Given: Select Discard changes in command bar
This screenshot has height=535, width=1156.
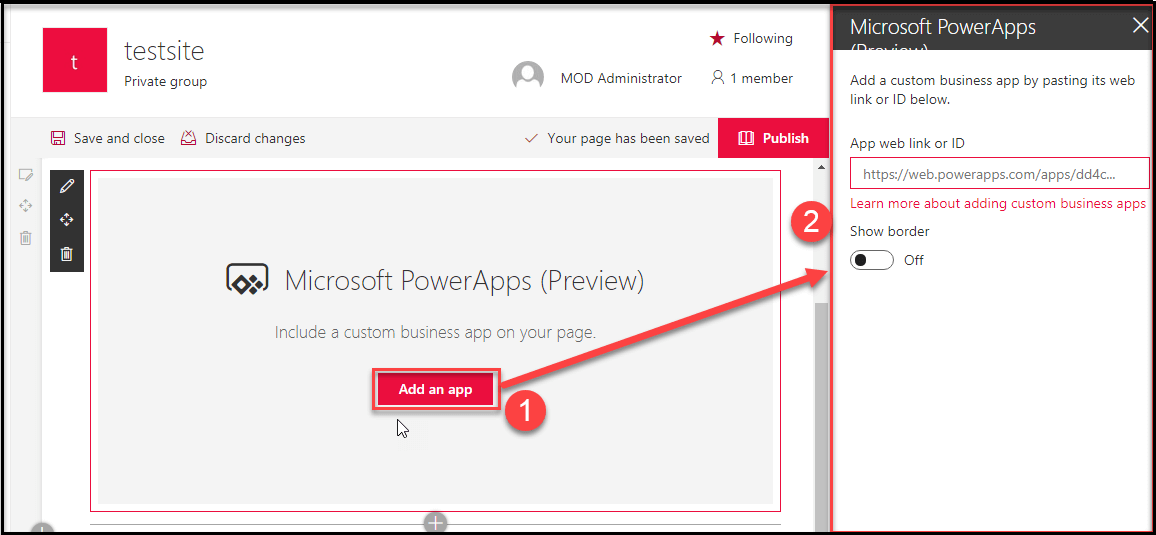Looking at the screenshot, I should [x=243, y=139].
